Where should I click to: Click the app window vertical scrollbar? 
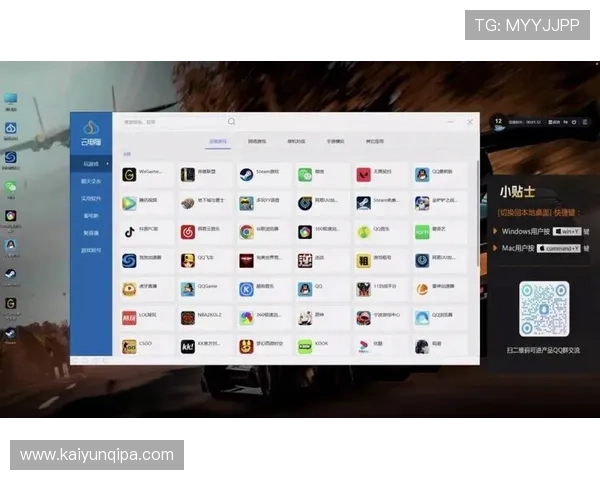478,214
